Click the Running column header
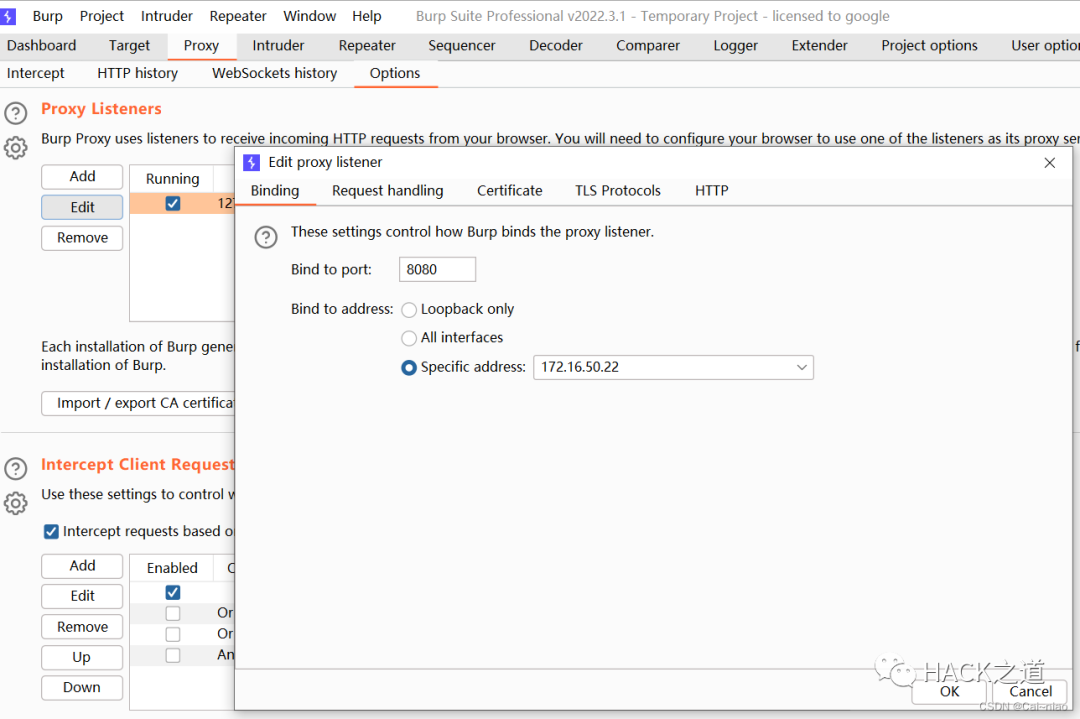This screenshot has width=1080, height=719. 172,179
